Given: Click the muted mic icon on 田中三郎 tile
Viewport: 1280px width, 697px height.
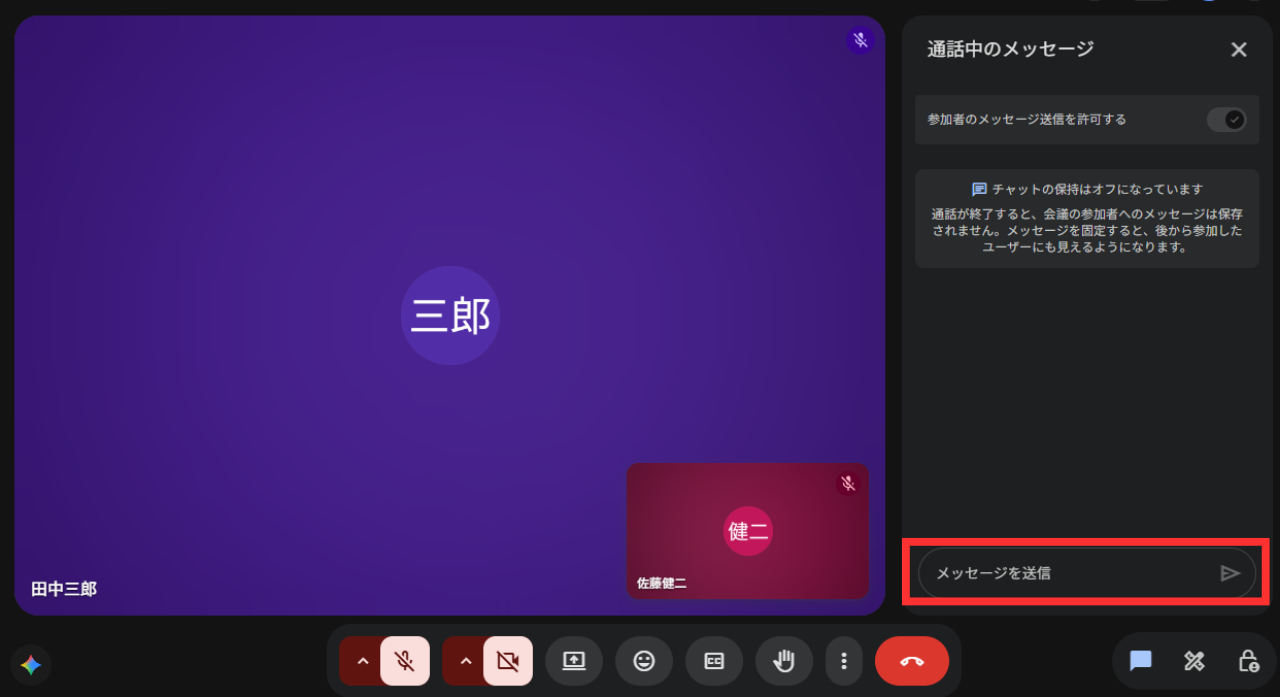Looking at the screenshot, I should click(860, 41).
